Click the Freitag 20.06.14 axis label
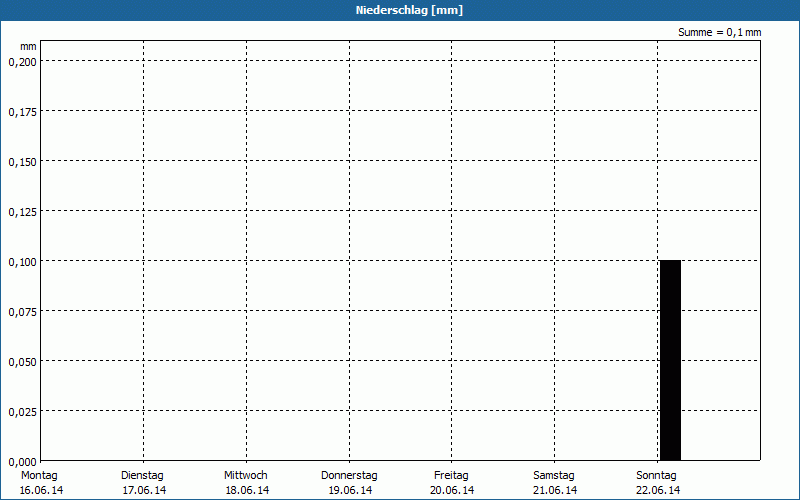This screenshot has width=800, height=500. pos(451,482)
